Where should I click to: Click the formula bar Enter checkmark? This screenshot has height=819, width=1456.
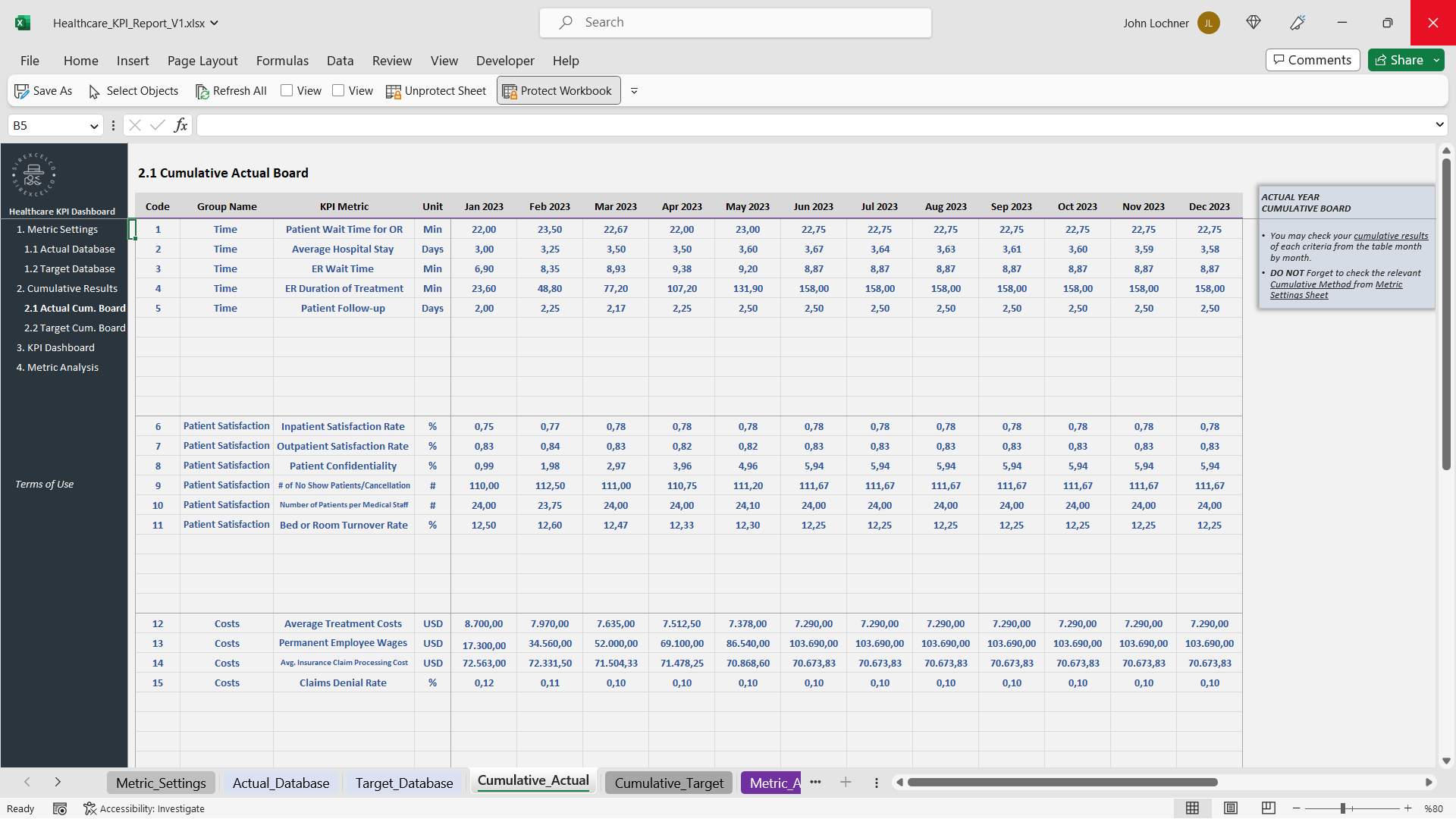click(x=158, y=125)
